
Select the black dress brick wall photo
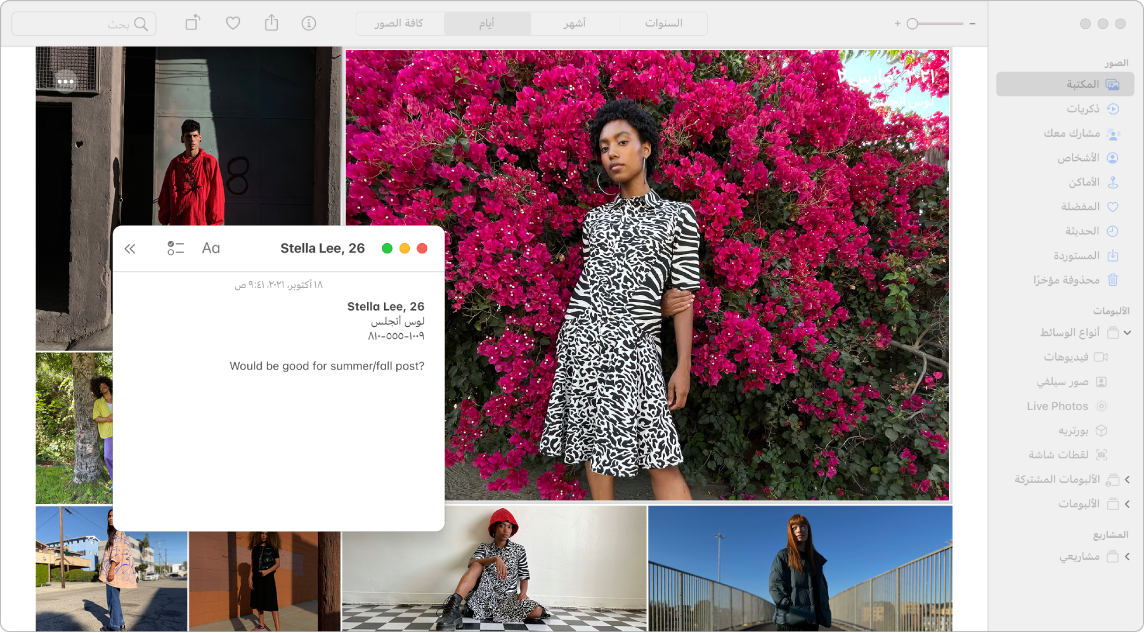click(264, 581)
